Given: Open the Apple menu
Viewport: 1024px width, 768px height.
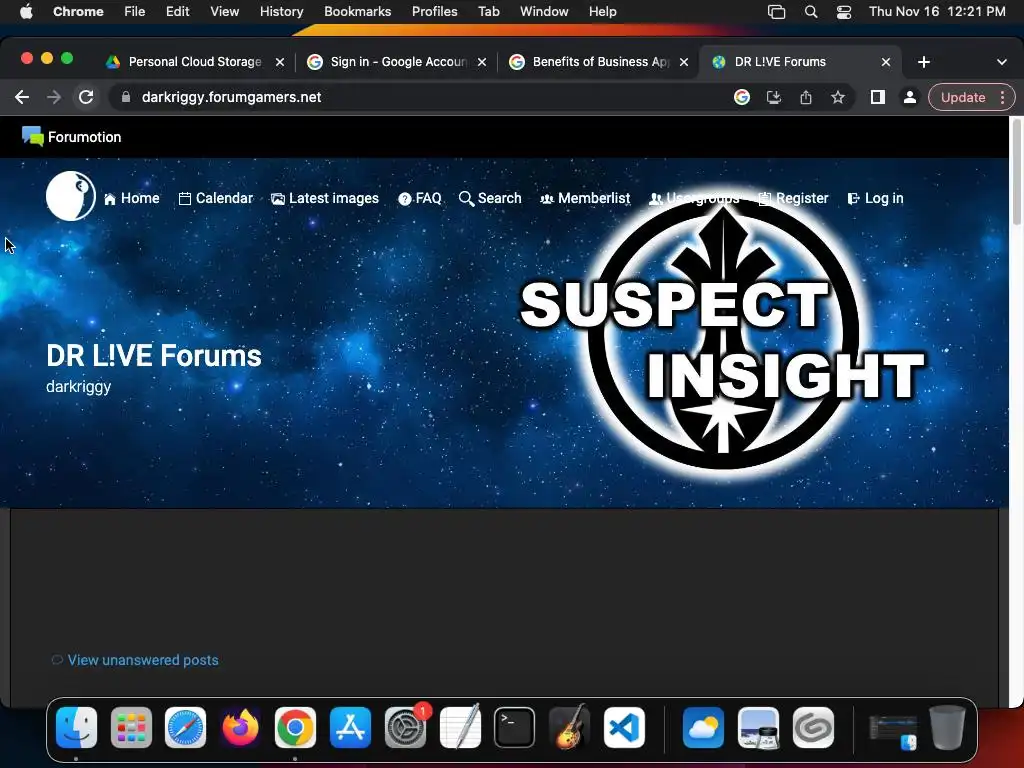Looking at the screenshot, I should pyautogui.click(x=26, y=12).
